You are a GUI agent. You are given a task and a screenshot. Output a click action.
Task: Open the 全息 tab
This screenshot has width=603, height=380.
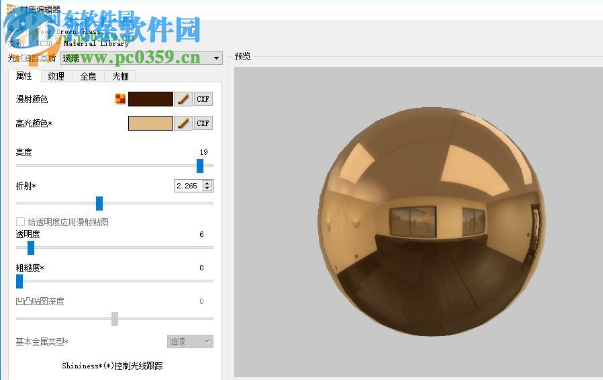(x=88, y=76)
